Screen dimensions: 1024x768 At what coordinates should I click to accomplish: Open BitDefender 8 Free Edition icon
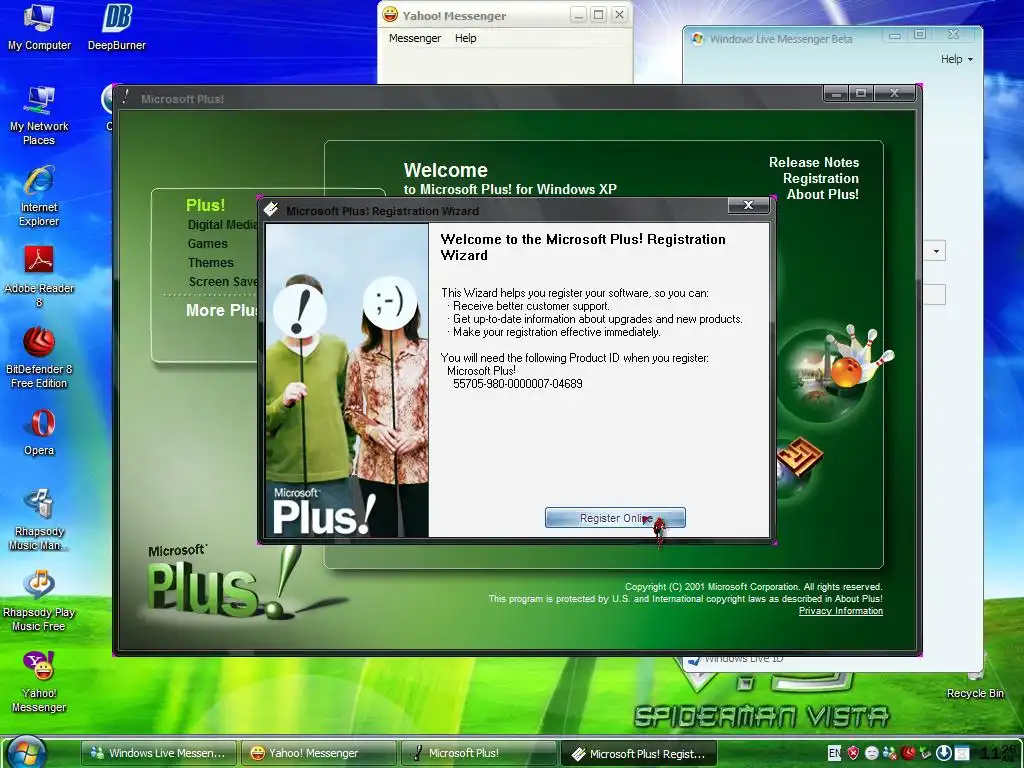39,358
